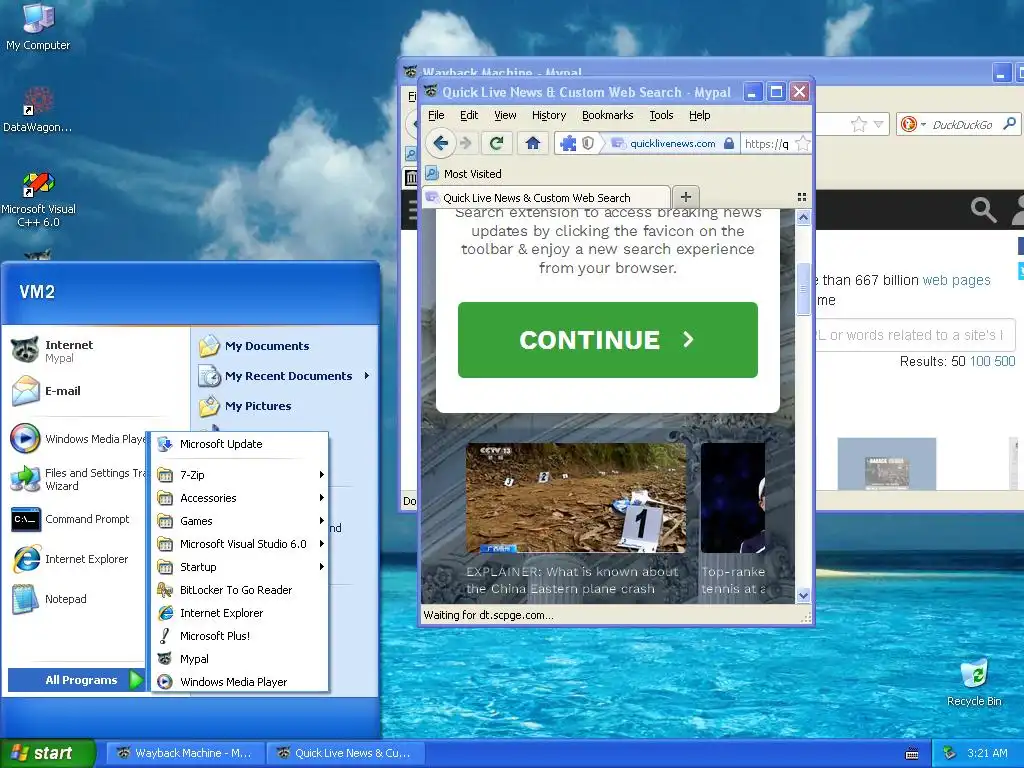Expand My Recent Documents submenu
Image resolution: width=1024 pixels, height=768 pixels.
[285, 376]
